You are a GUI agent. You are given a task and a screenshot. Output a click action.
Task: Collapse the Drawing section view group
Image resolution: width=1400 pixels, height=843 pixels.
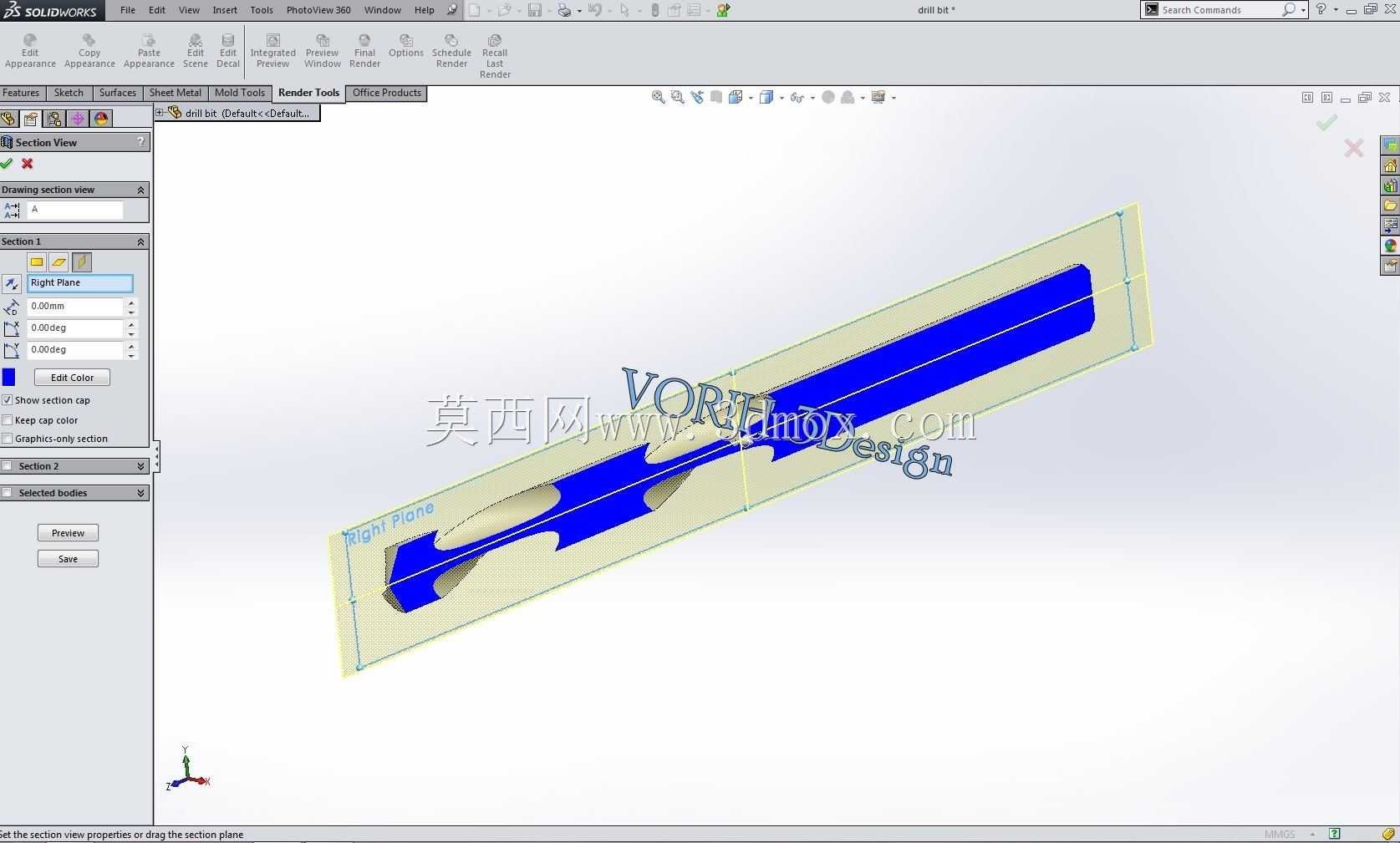point(140,190)
